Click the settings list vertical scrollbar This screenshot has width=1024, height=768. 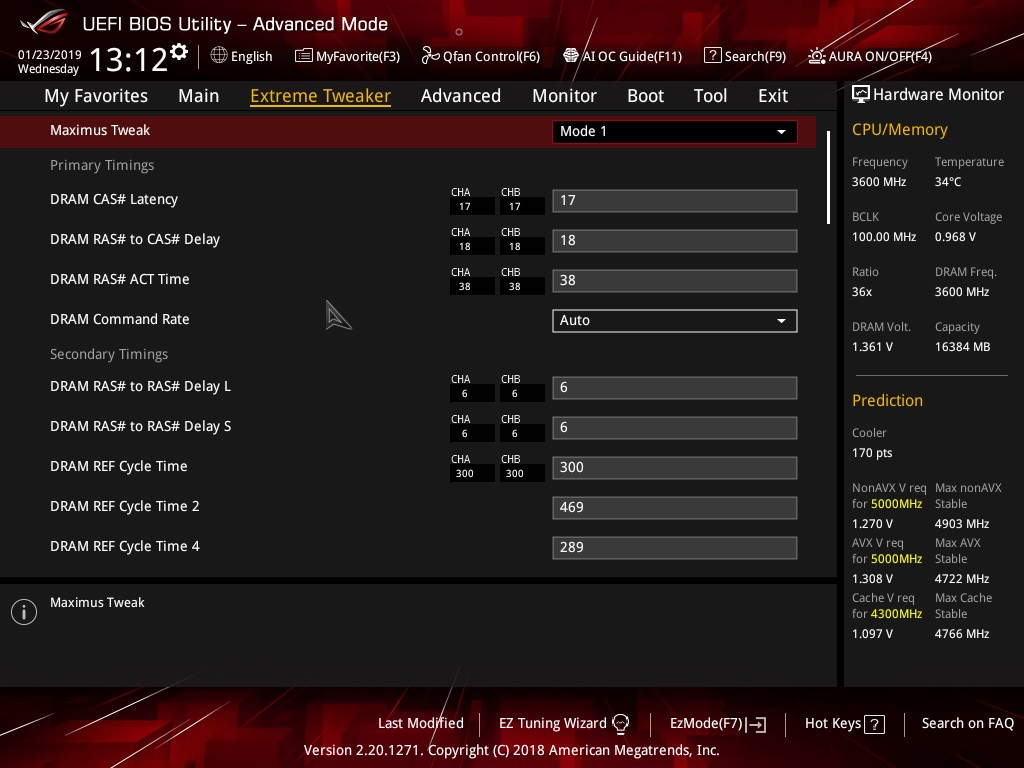828,178
